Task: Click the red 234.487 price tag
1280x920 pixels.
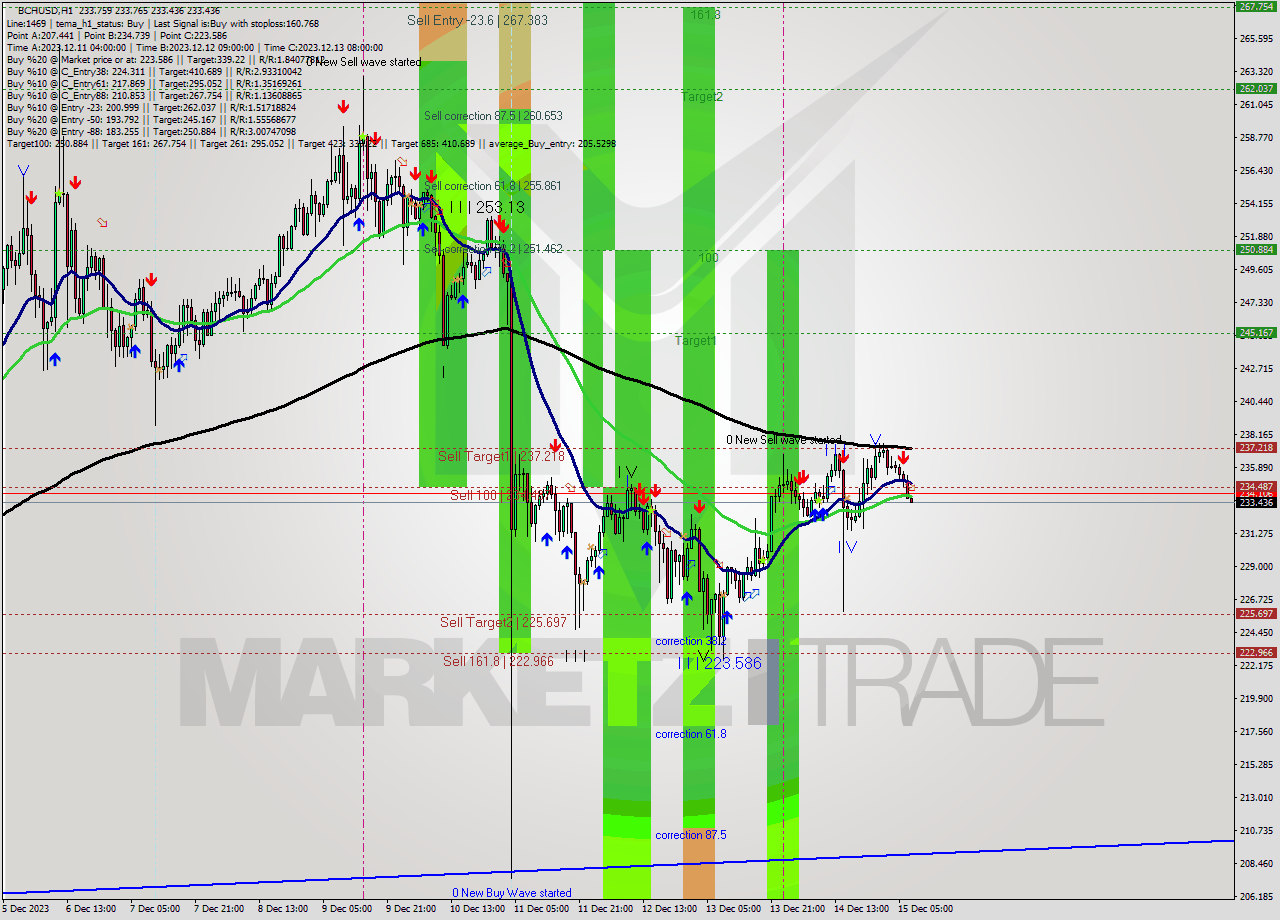Action: coord(1256,486)
